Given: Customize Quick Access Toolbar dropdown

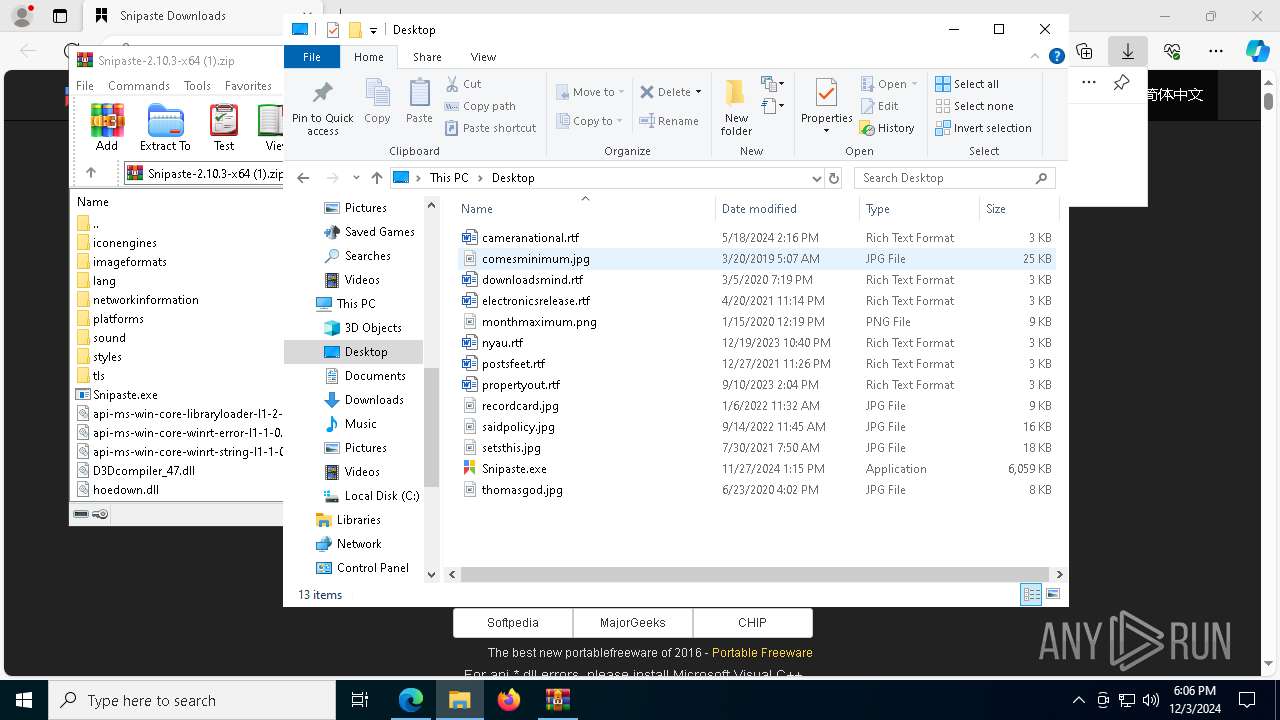Looking at the screenshot, I should click(373, 30).
